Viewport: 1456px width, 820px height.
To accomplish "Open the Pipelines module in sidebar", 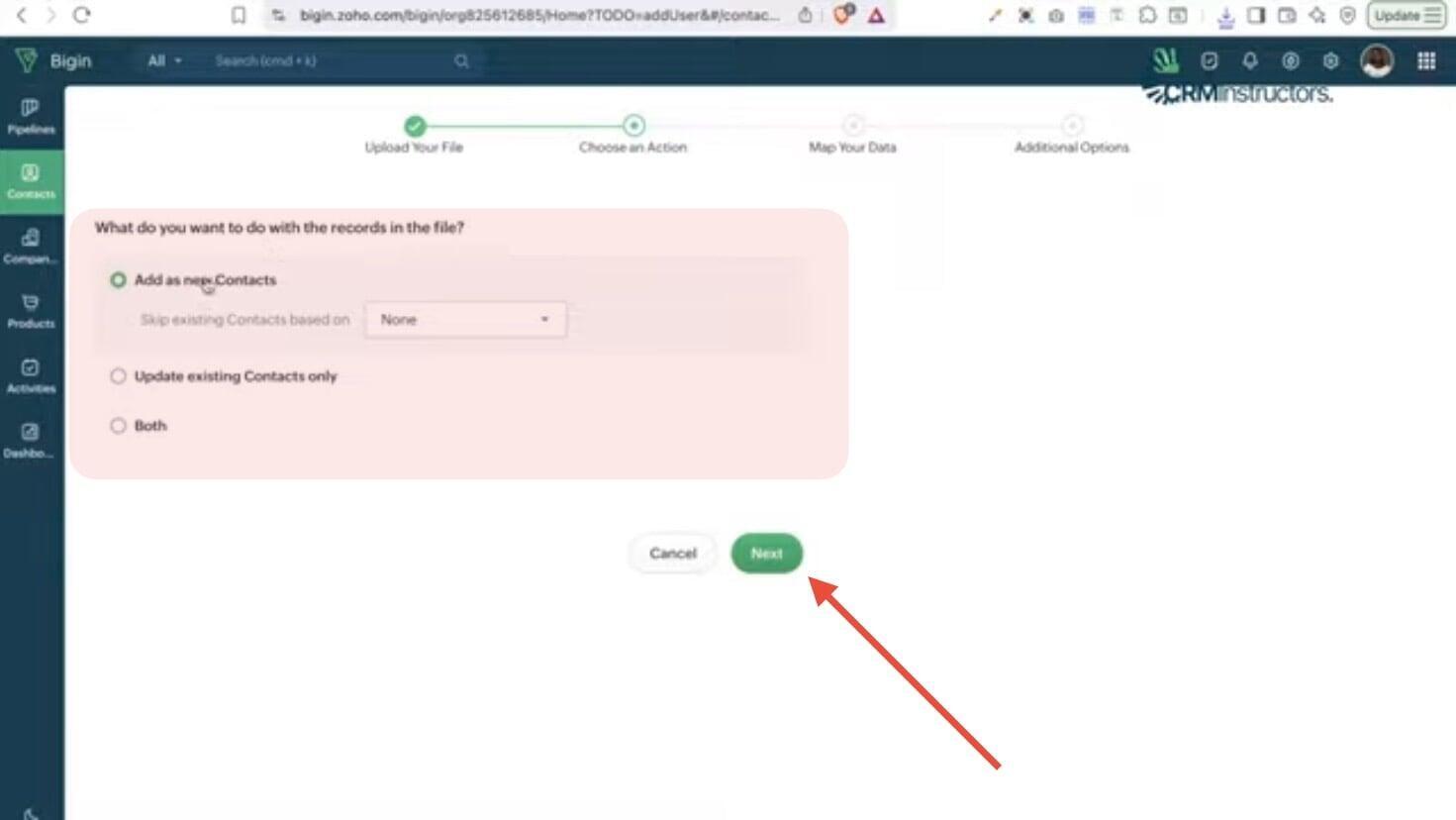I will 31,116.
